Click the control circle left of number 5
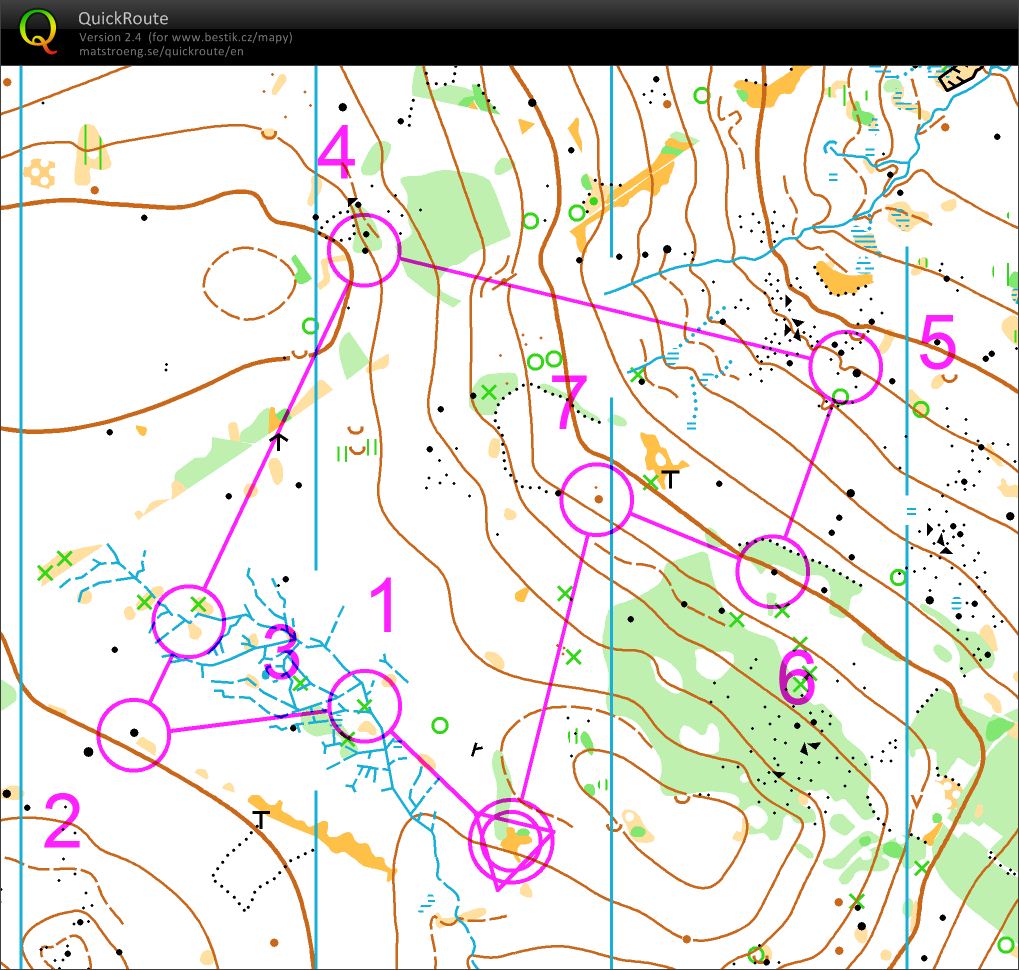 tap(845, 366)
